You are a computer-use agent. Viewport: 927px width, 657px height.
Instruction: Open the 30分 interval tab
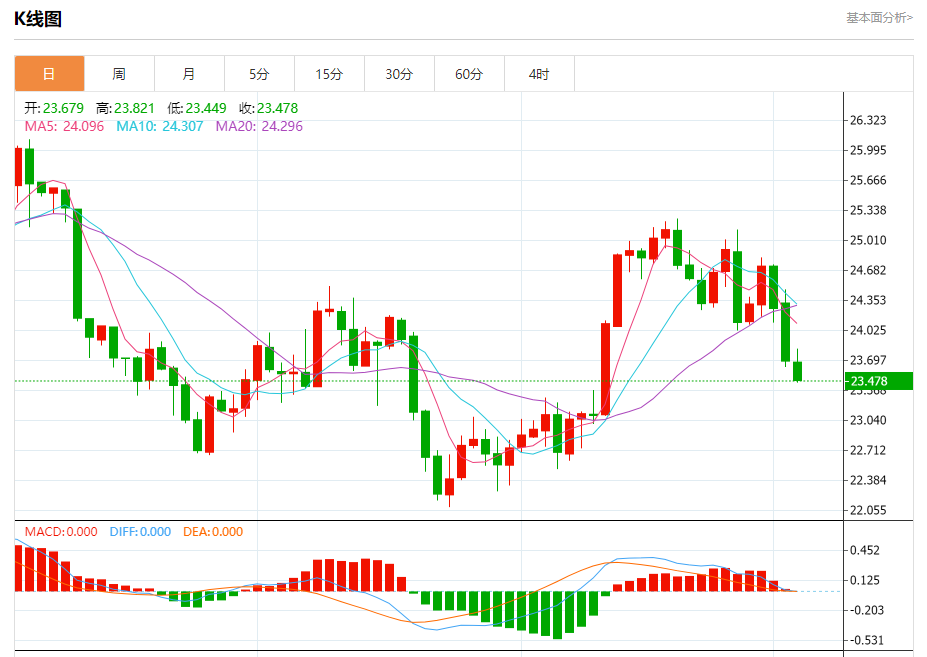pyautogui.click(x=399, y=74)
